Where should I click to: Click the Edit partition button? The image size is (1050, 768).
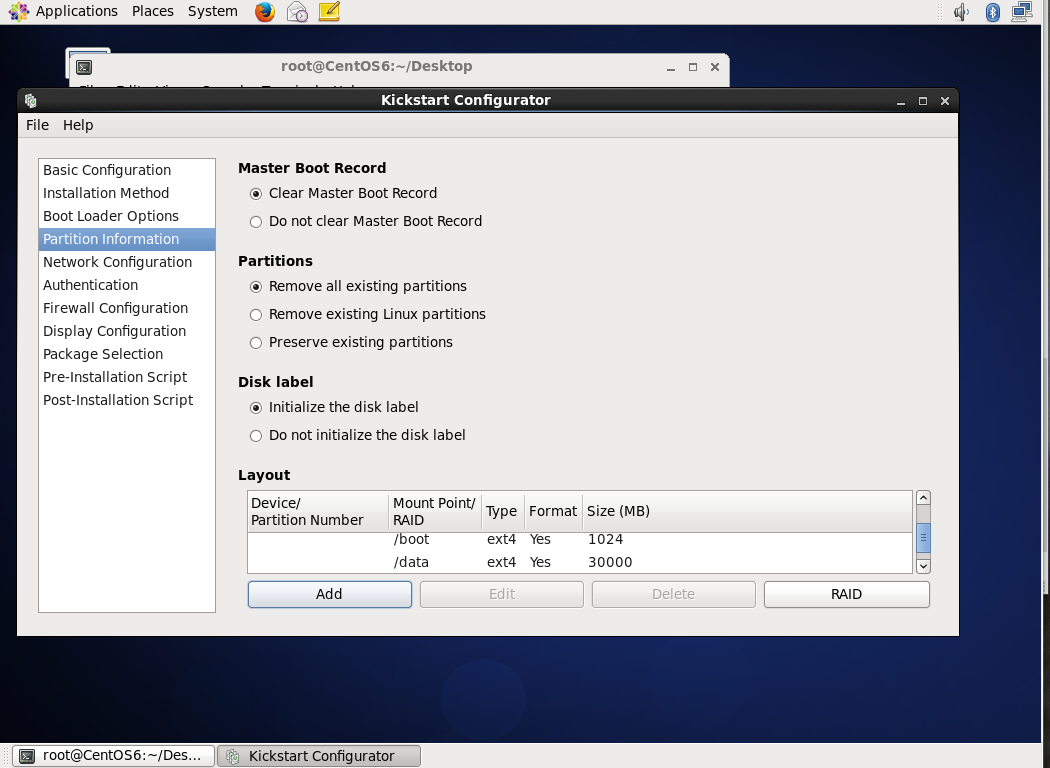(502, 595)
